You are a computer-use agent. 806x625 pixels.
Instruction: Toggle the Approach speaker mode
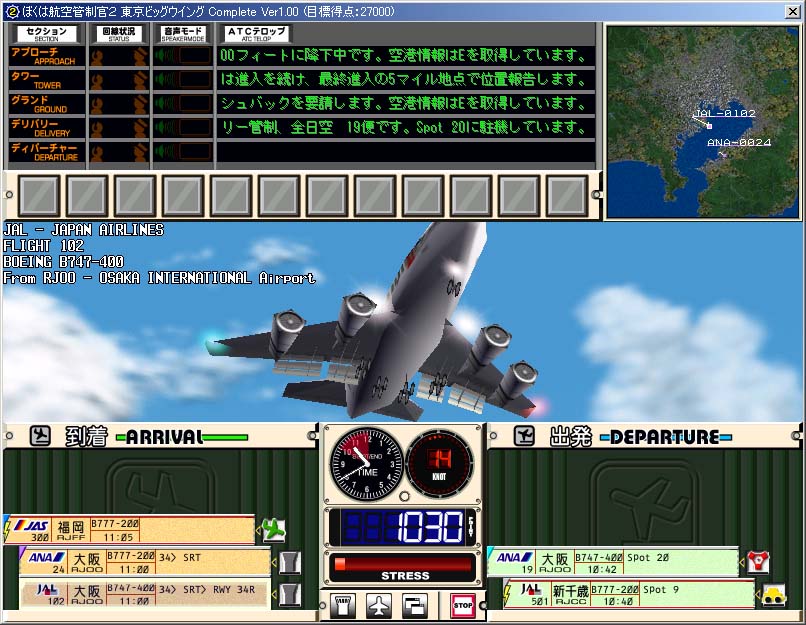(183, 56)
